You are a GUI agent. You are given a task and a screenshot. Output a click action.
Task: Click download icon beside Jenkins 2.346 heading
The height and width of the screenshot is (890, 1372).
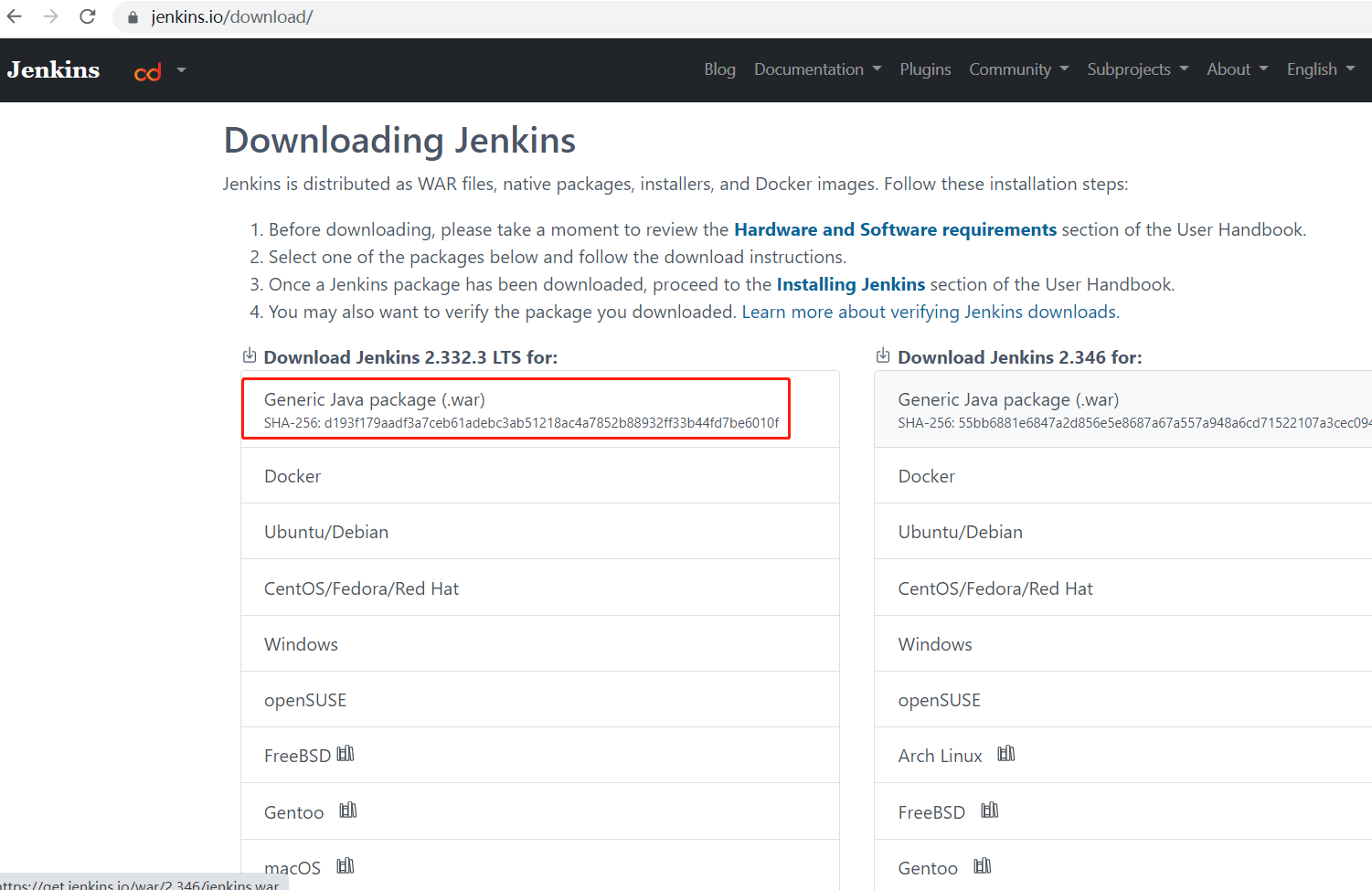pyautogui.click(x=883, y=355)
